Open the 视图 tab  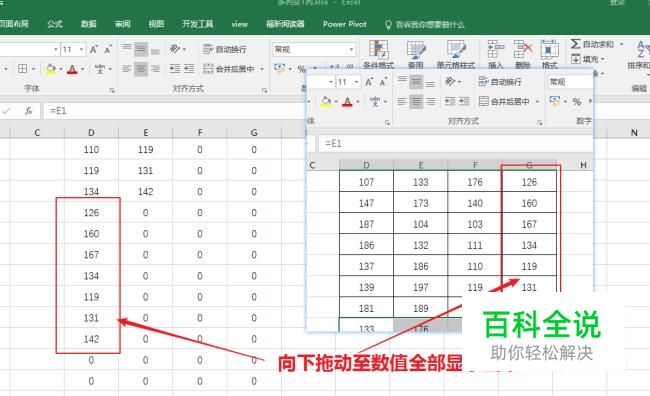(x=156, y=24)
